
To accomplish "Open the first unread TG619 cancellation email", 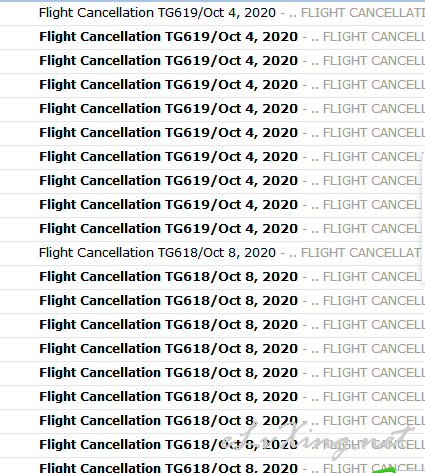I will pyautogui.click(x=212, y=37).
